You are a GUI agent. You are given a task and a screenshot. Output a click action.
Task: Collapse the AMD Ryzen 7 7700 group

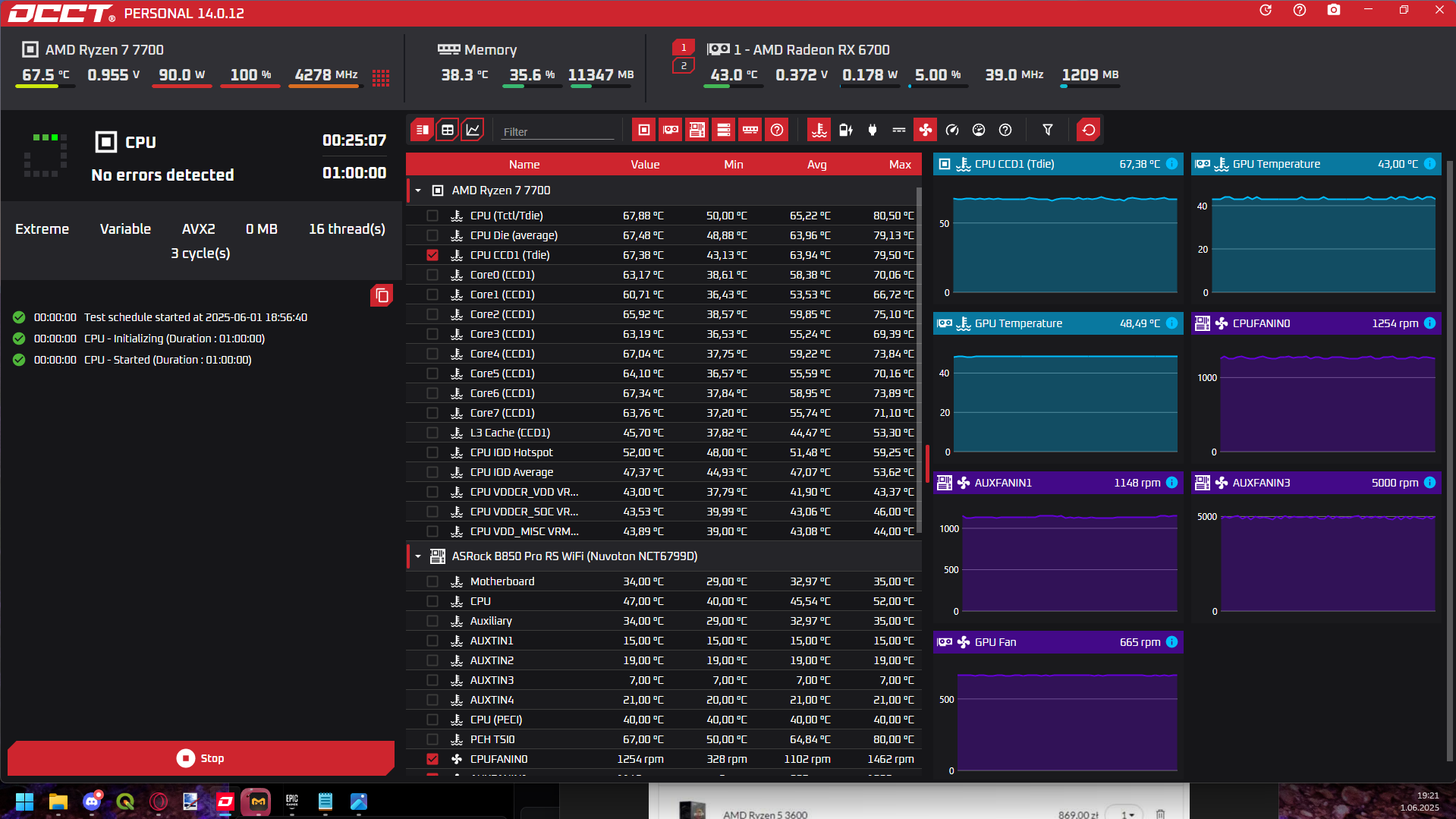418,191
